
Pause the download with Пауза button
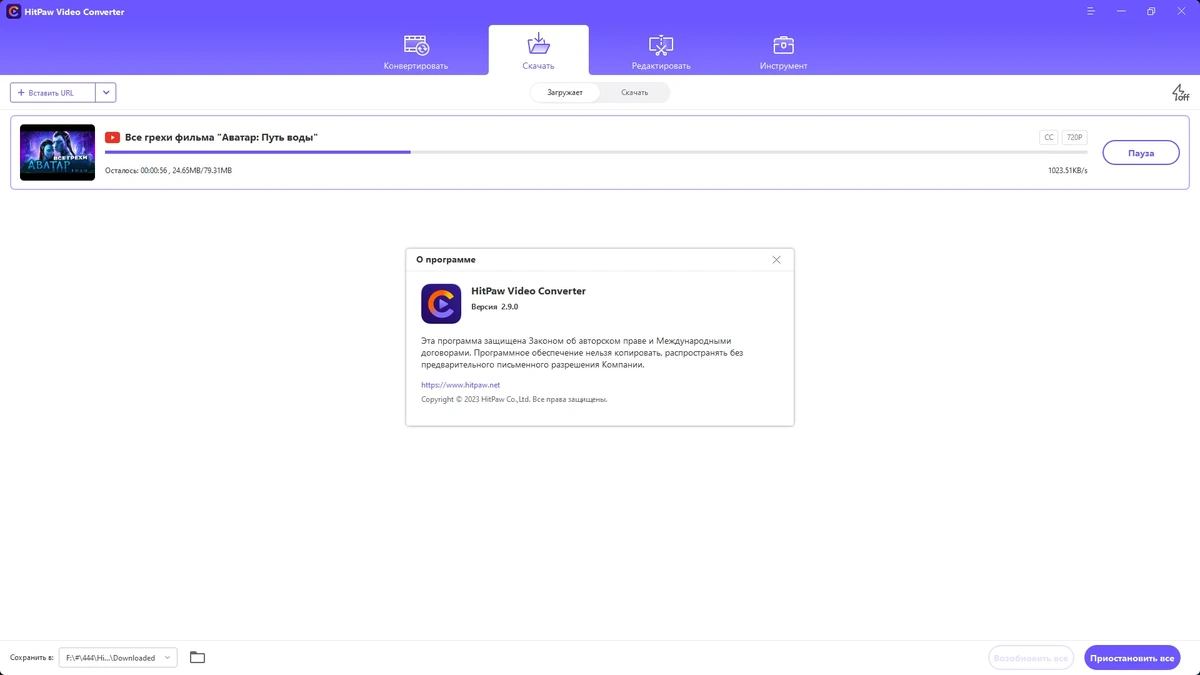tap(1141, 153)
